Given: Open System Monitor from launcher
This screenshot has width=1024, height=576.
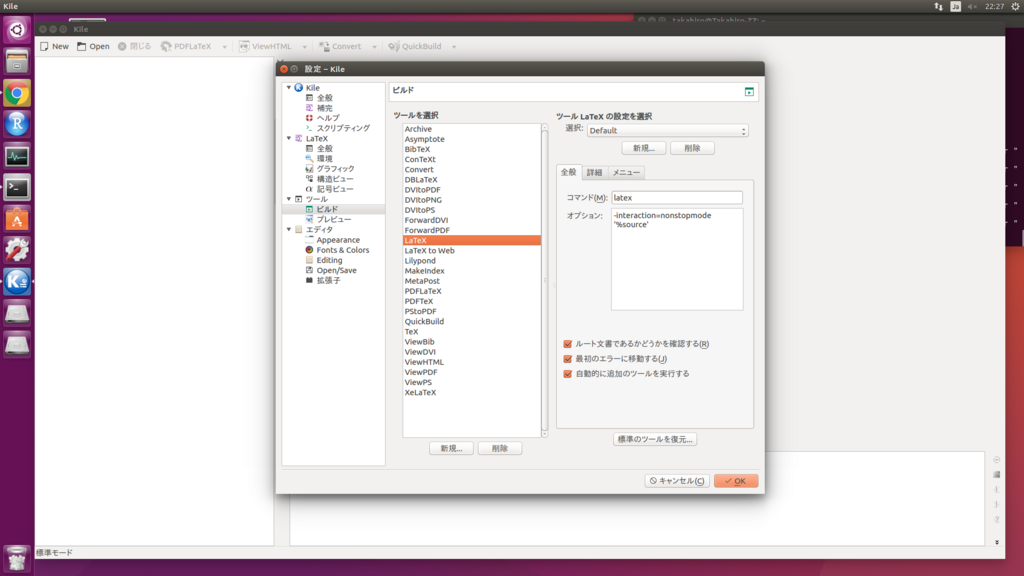Looking at the screenshot, I should pos(16,155).
